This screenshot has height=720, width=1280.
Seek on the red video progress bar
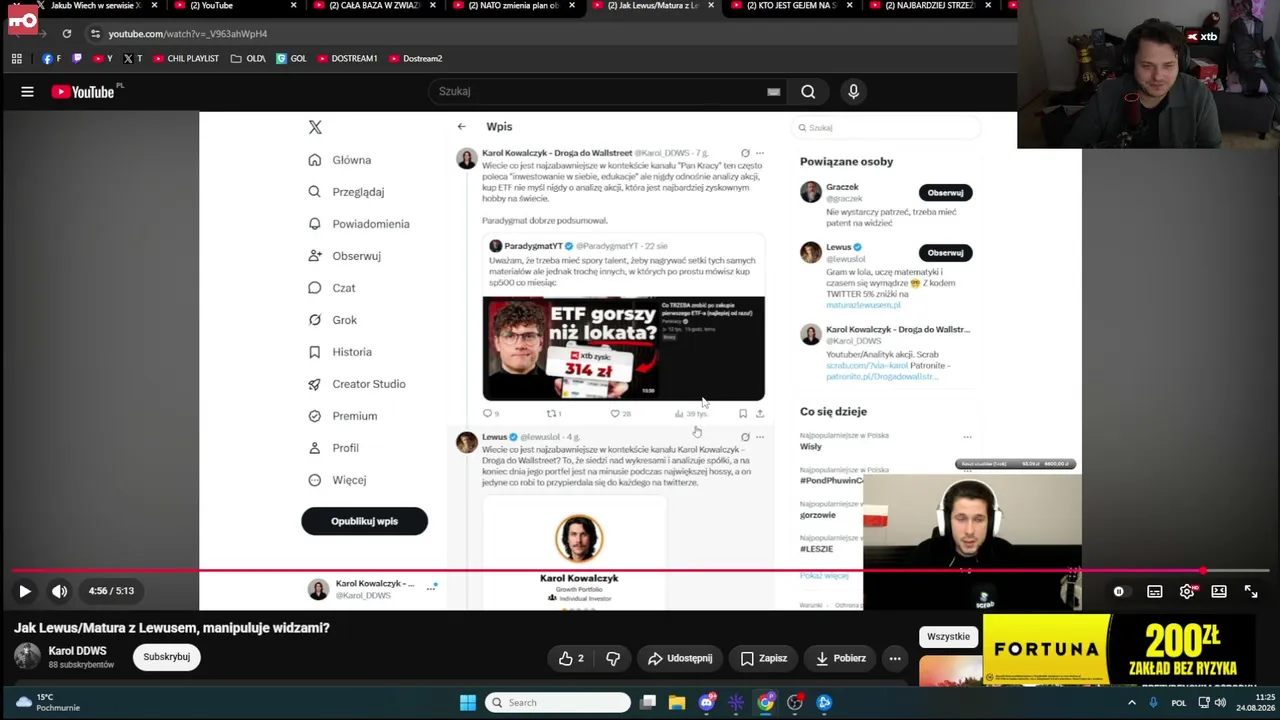640,572
